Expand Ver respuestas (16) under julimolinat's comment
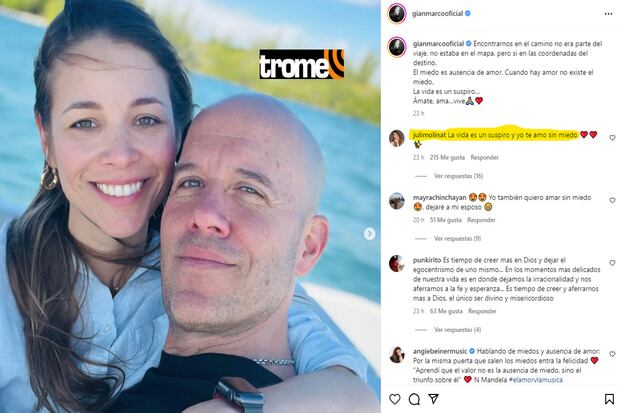The image size is (620, 413). (458, 176)
